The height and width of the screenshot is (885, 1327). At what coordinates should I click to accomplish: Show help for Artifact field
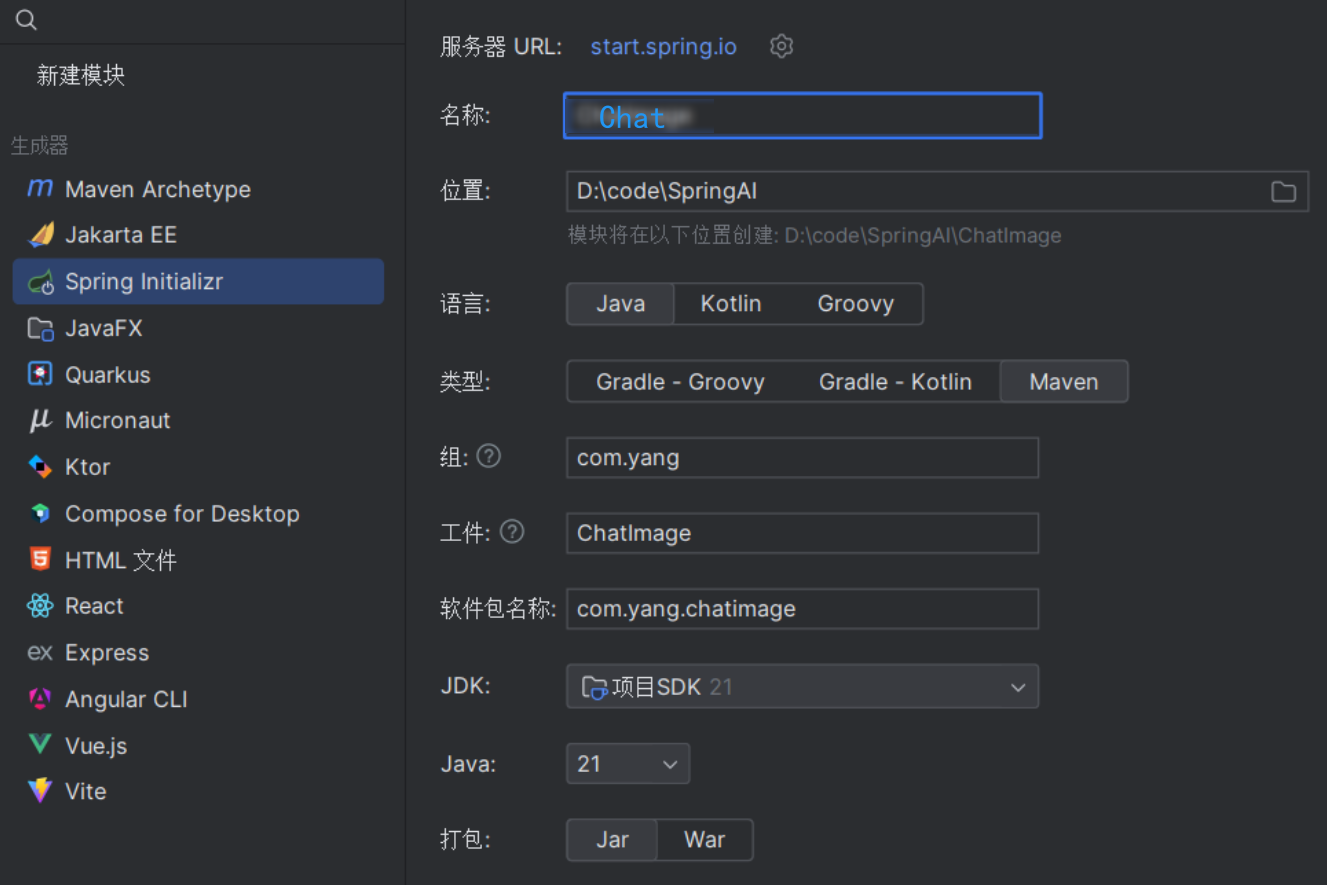512,532
